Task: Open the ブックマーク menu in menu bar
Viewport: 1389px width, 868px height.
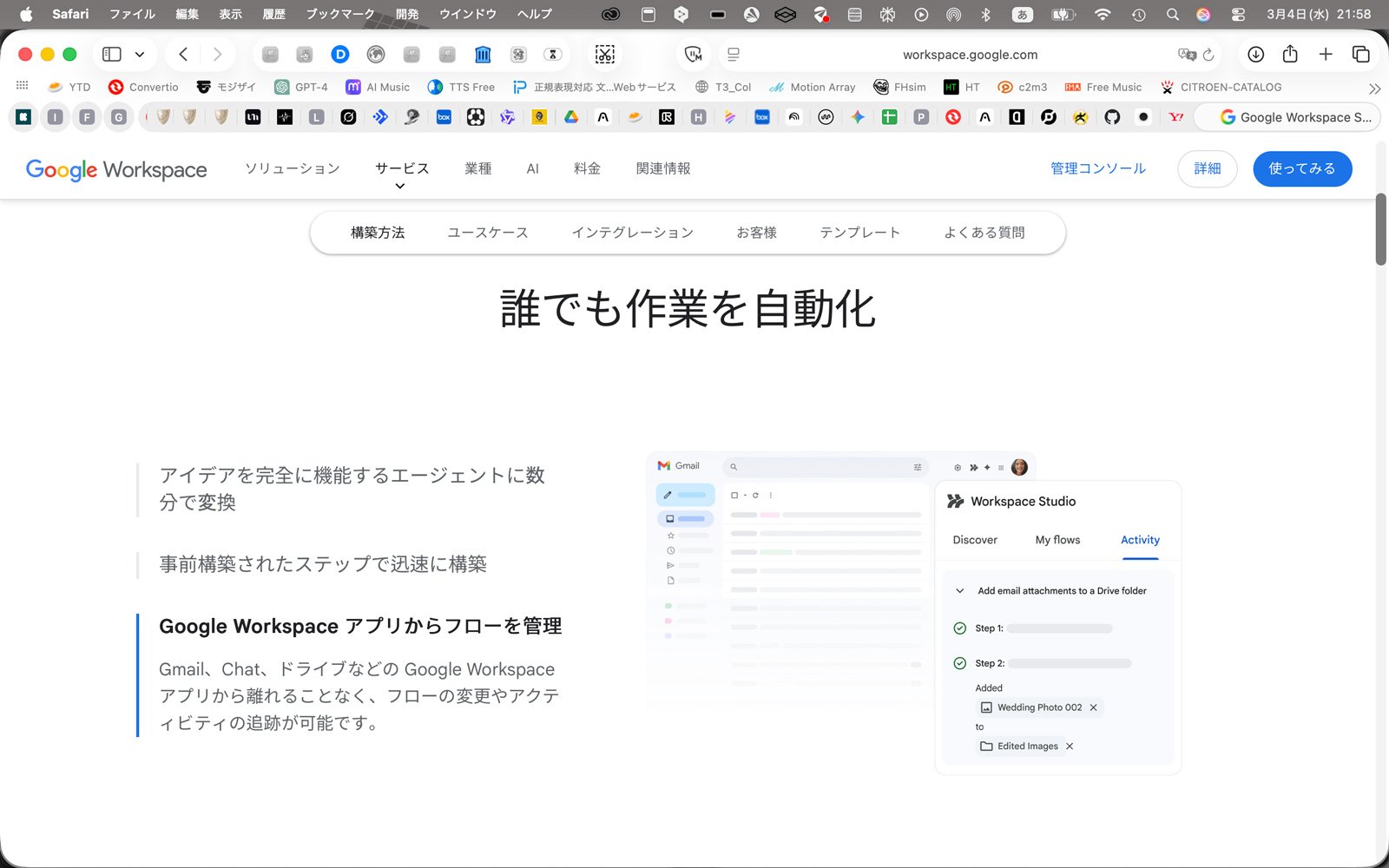Action: (339, 14)
